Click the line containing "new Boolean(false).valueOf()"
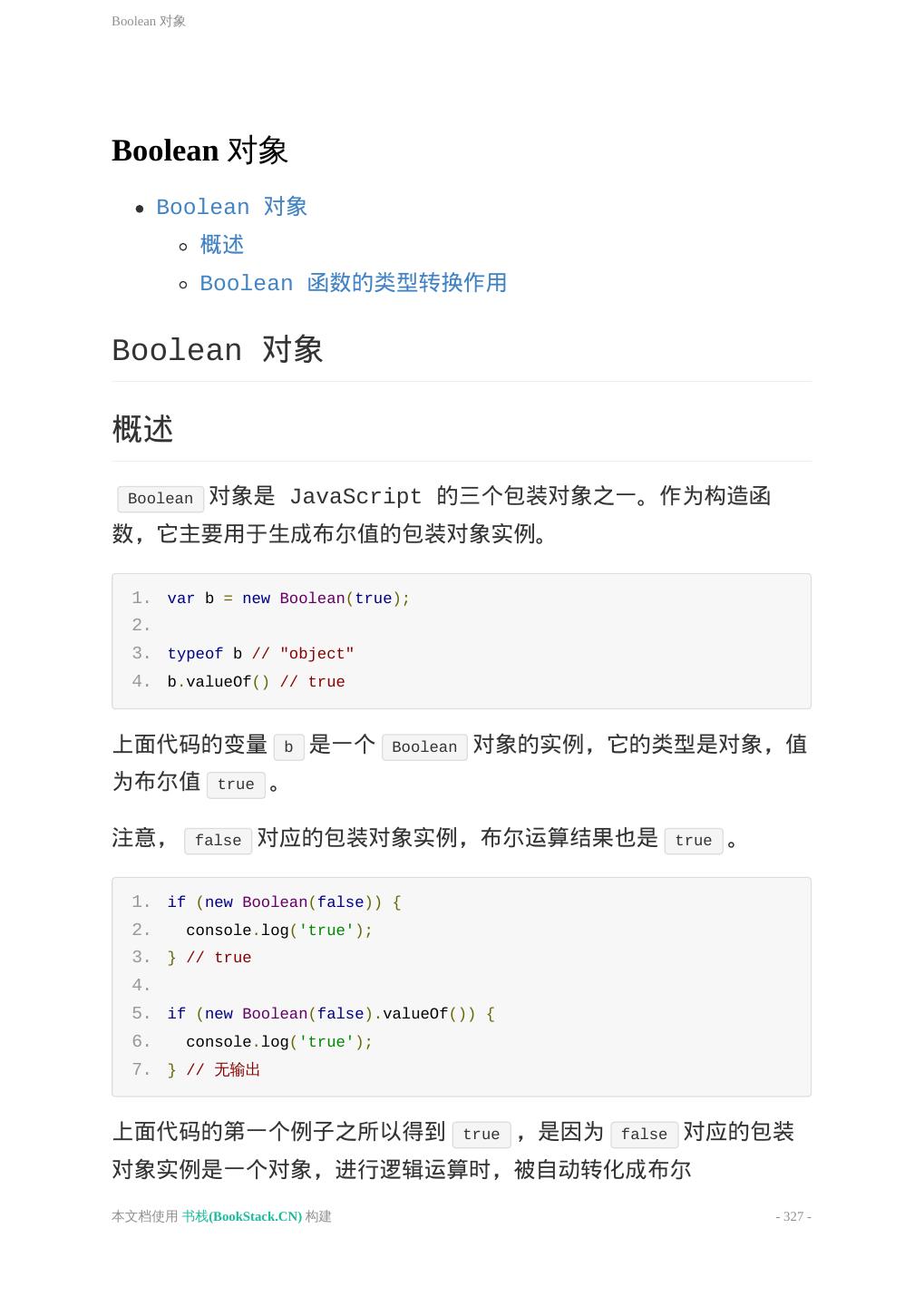This screenshot has height=1306, width=924. (331, 1014)
